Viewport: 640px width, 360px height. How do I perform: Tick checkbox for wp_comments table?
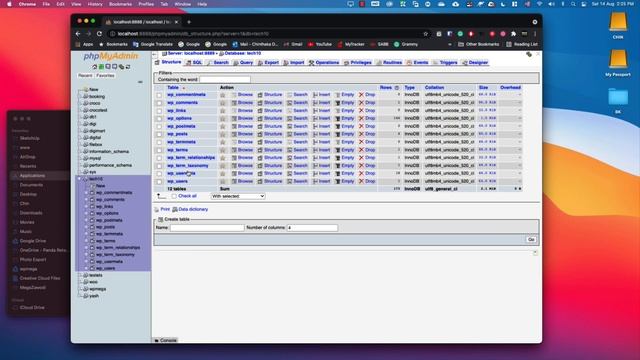pos(159,103)
